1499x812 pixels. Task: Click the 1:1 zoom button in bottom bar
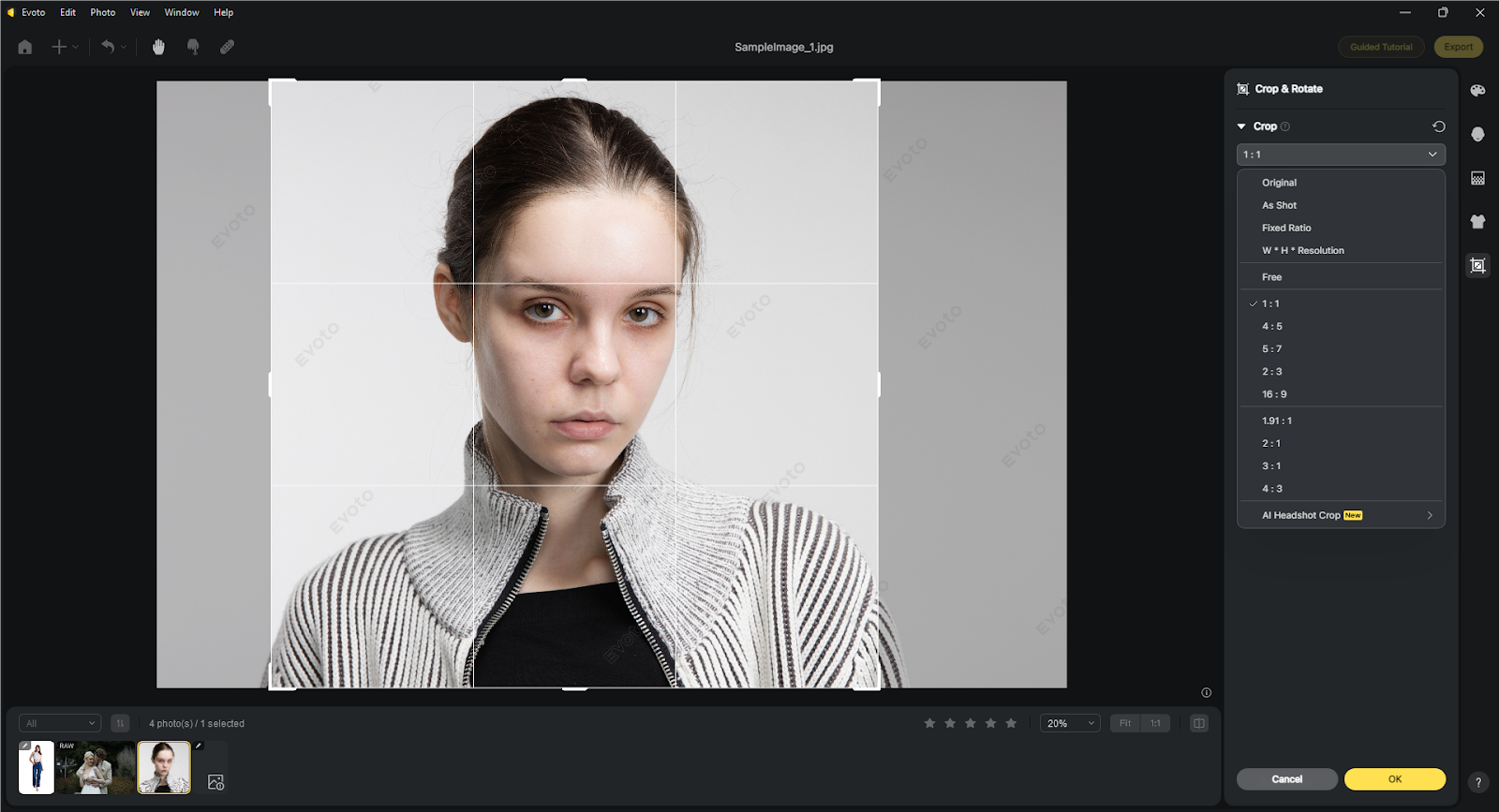tap(1155, 723)
